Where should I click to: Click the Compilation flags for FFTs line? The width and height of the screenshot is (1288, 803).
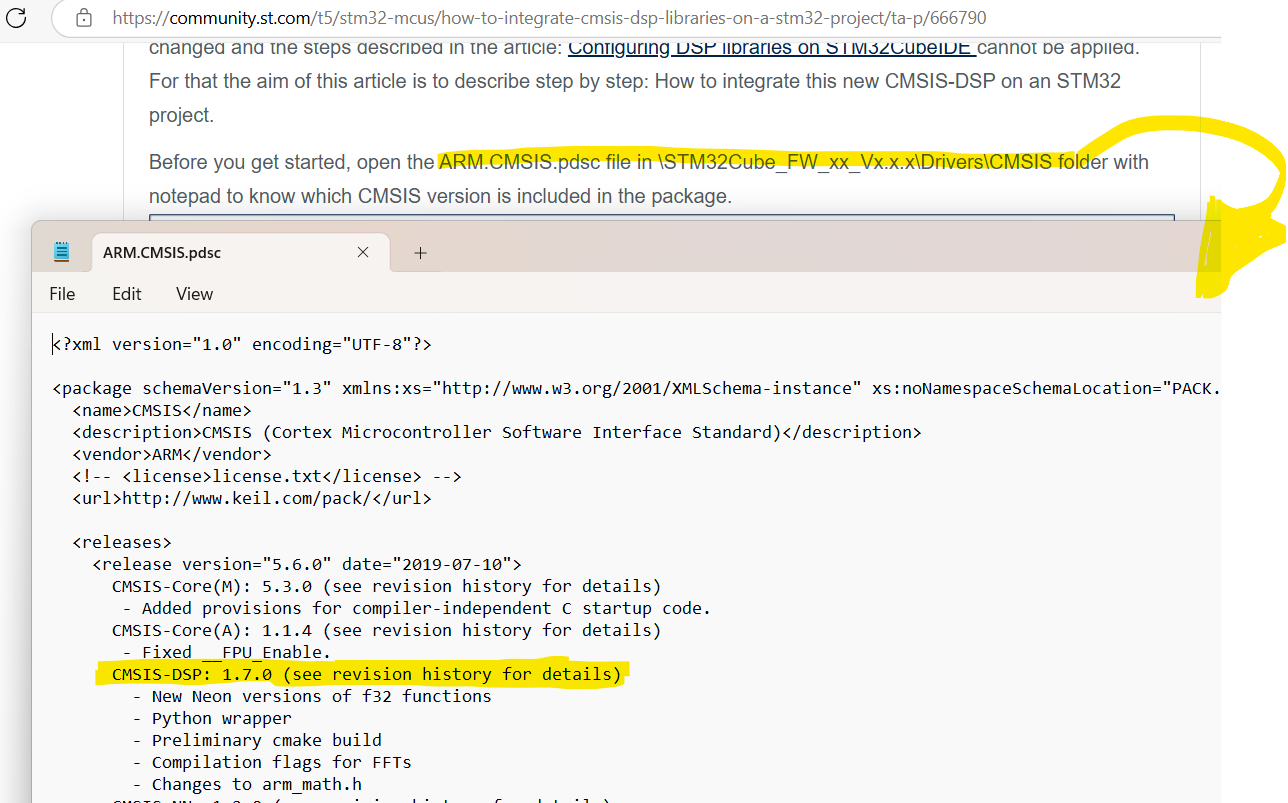[272, 762]
